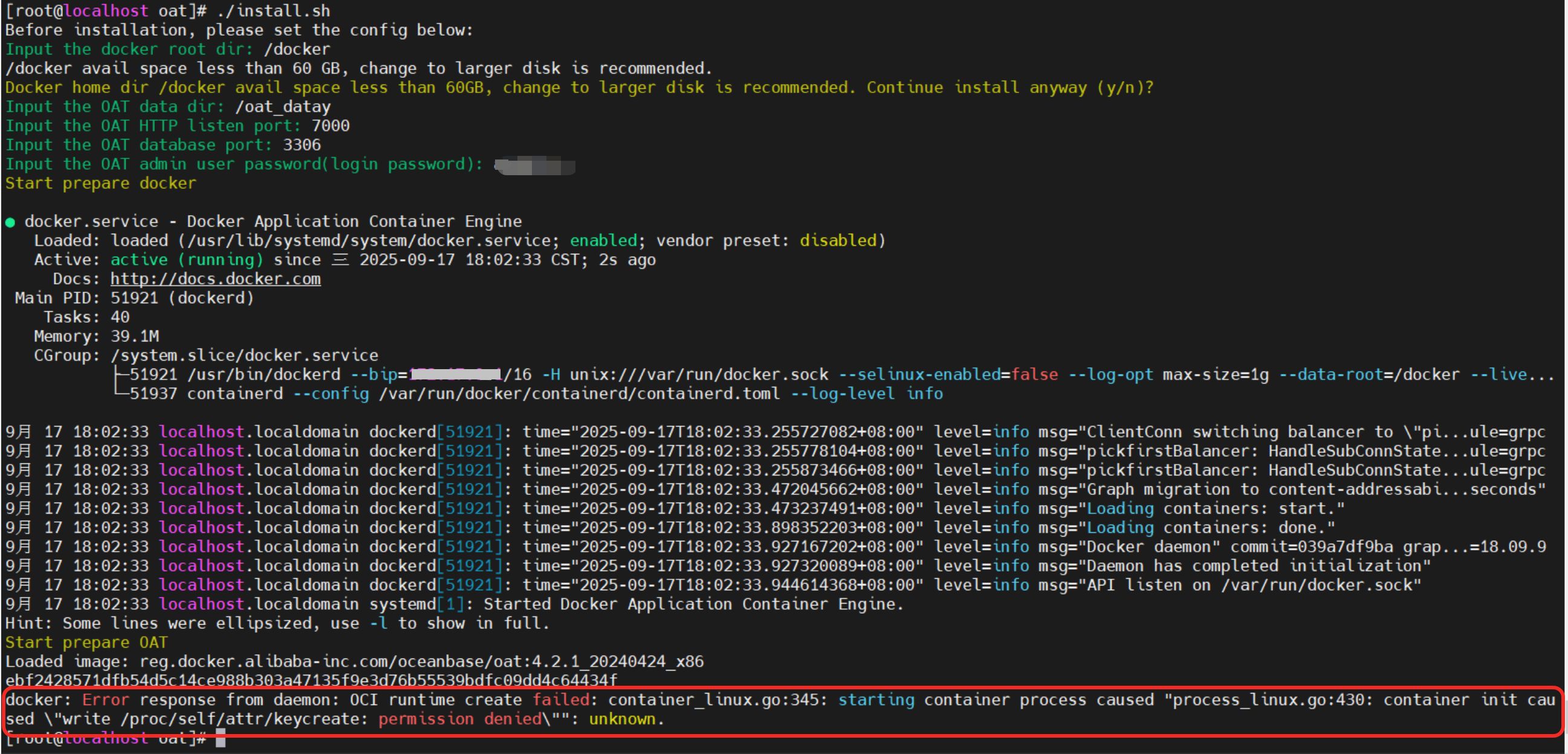Click '/docker avail space less than 60 GB' line
1568x754 pixels.
tap(358, 68)
